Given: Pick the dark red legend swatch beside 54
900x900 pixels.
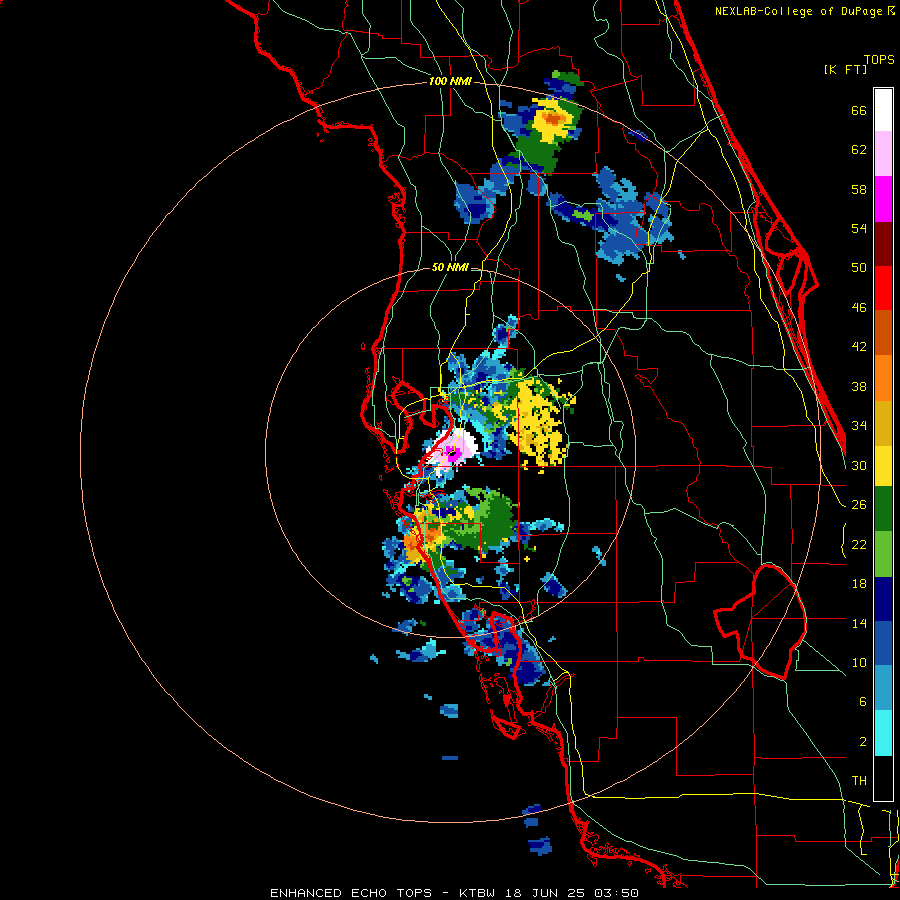Looking at the screenshot, I should click(883, 244).
